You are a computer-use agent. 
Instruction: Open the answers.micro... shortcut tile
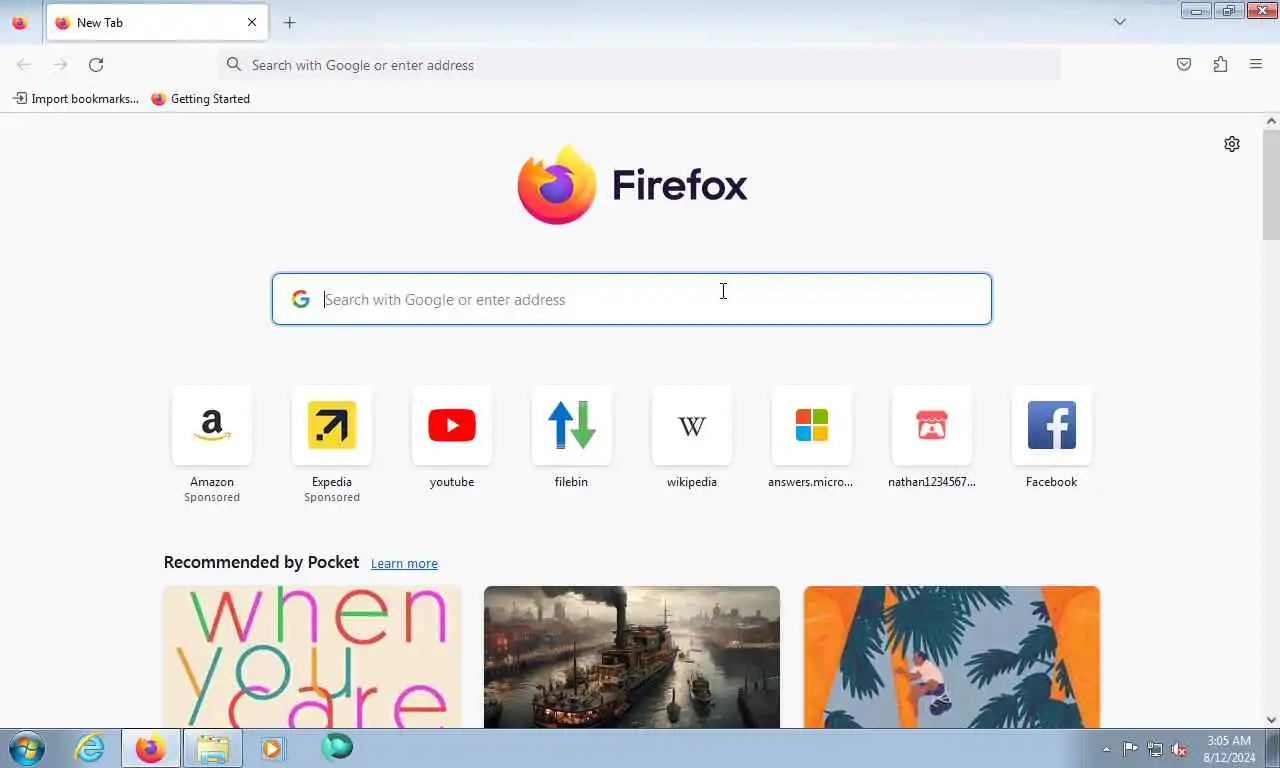point(812,426)
